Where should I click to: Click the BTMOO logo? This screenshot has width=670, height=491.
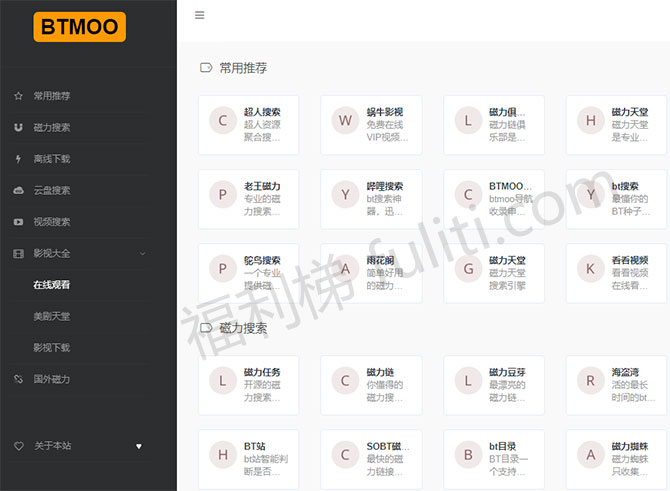coord(79,27)
